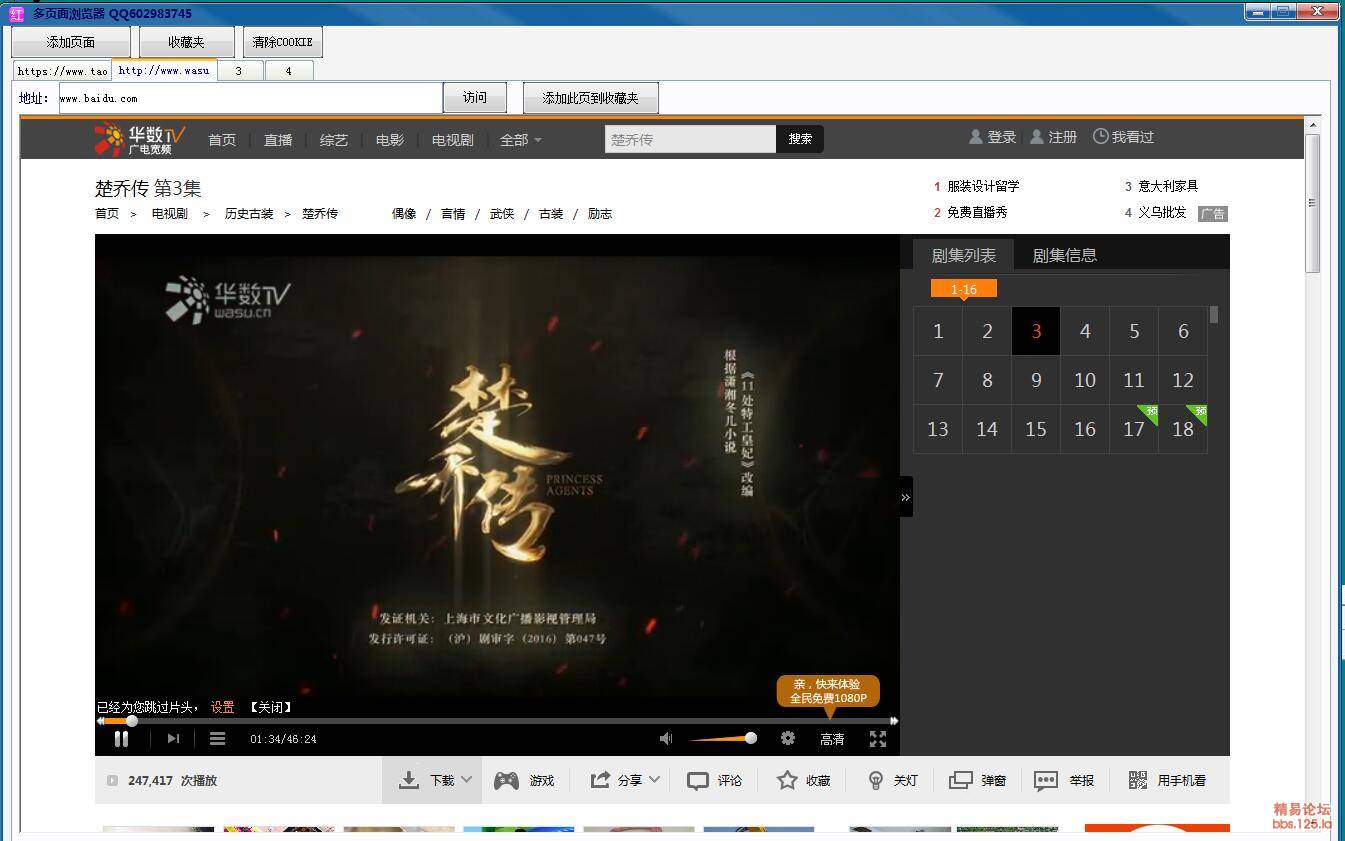Open 直播 navigation item
The height and width of the screenshot is (841, 1345).
(278, 140)
